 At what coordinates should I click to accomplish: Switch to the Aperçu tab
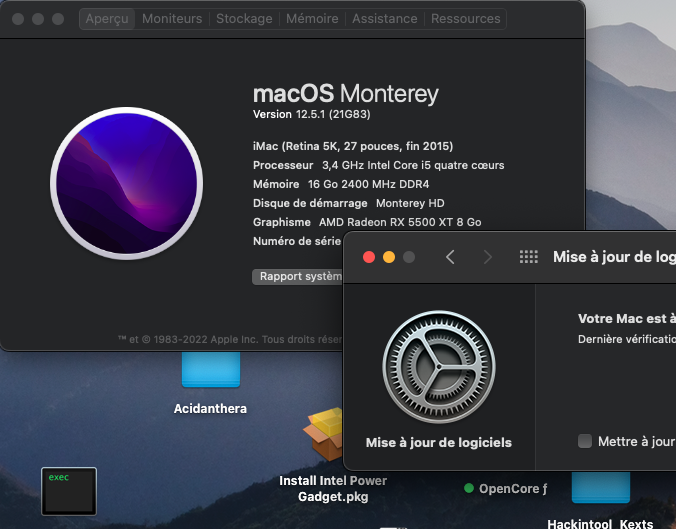point(107,19)
